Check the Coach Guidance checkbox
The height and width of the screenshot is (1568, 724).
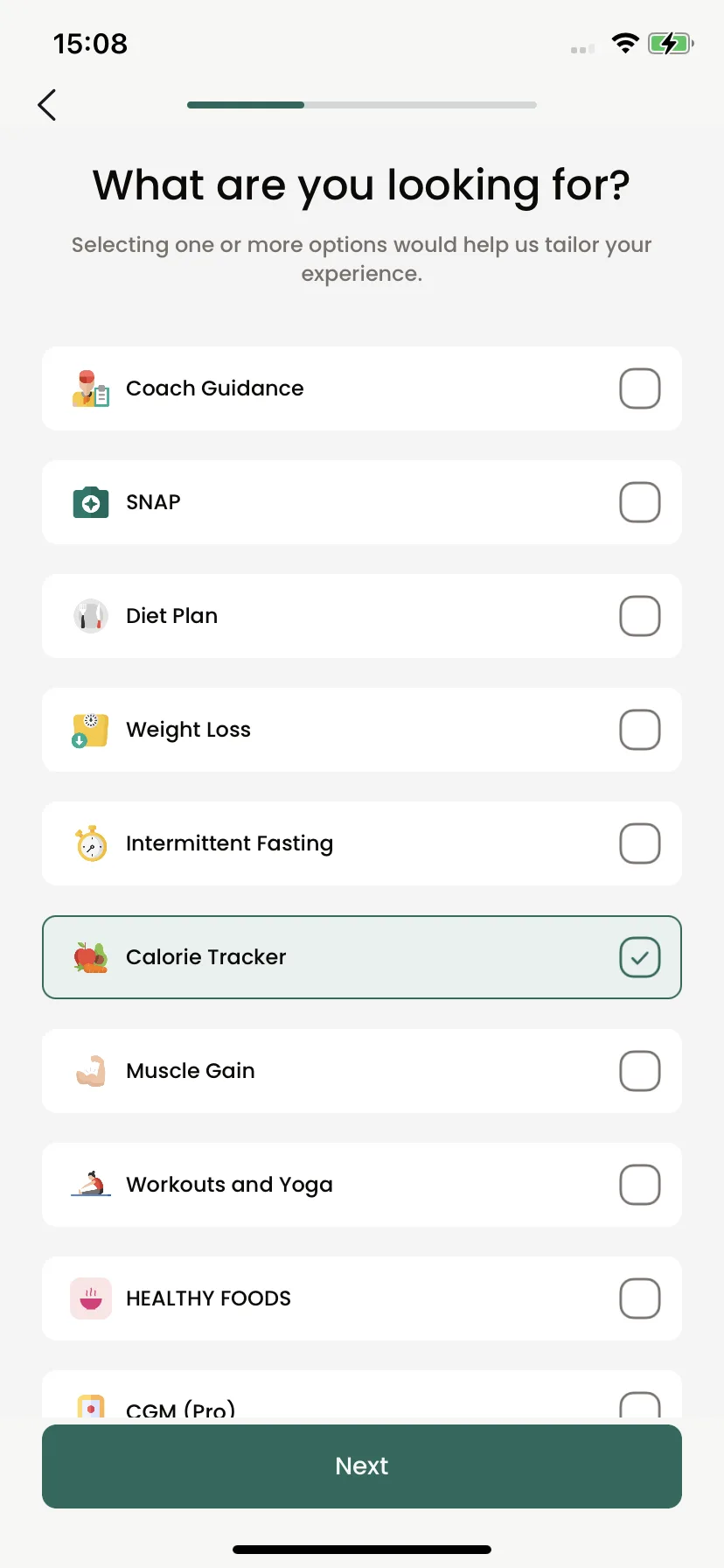coord(640,388)
